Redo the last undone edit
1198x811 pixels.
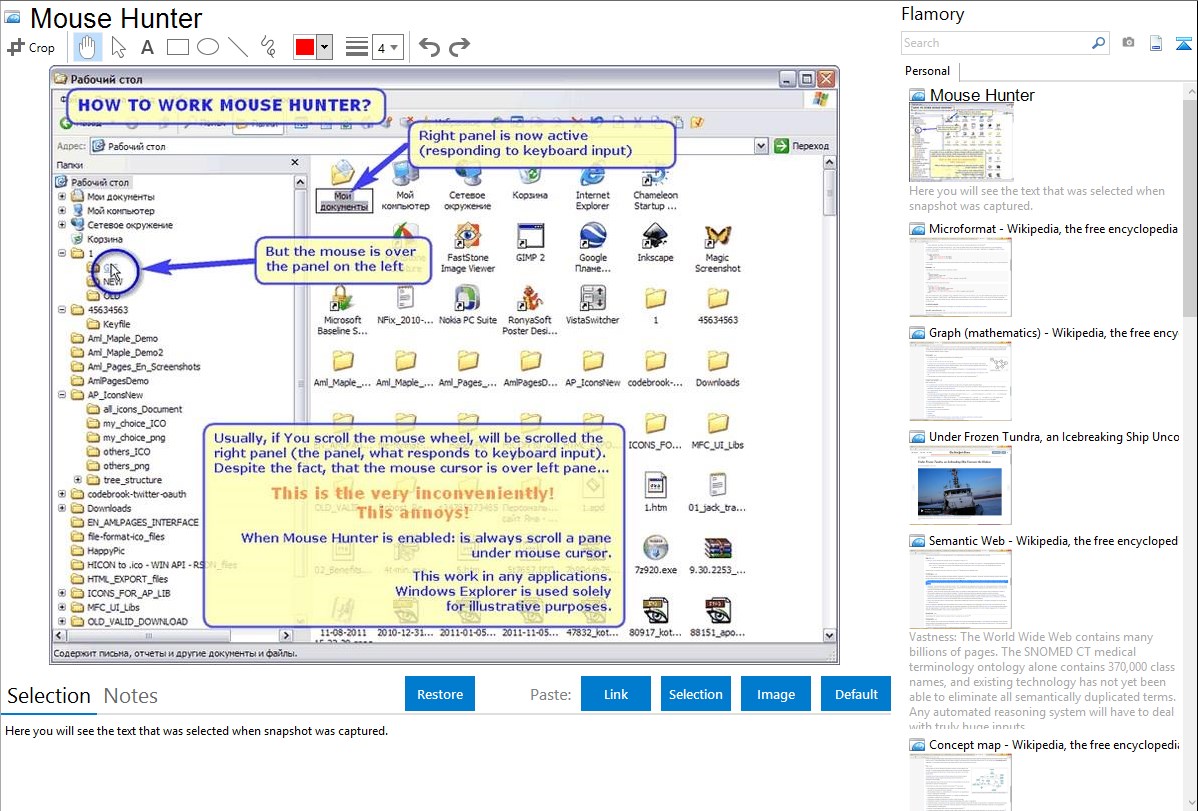point(459,47)
